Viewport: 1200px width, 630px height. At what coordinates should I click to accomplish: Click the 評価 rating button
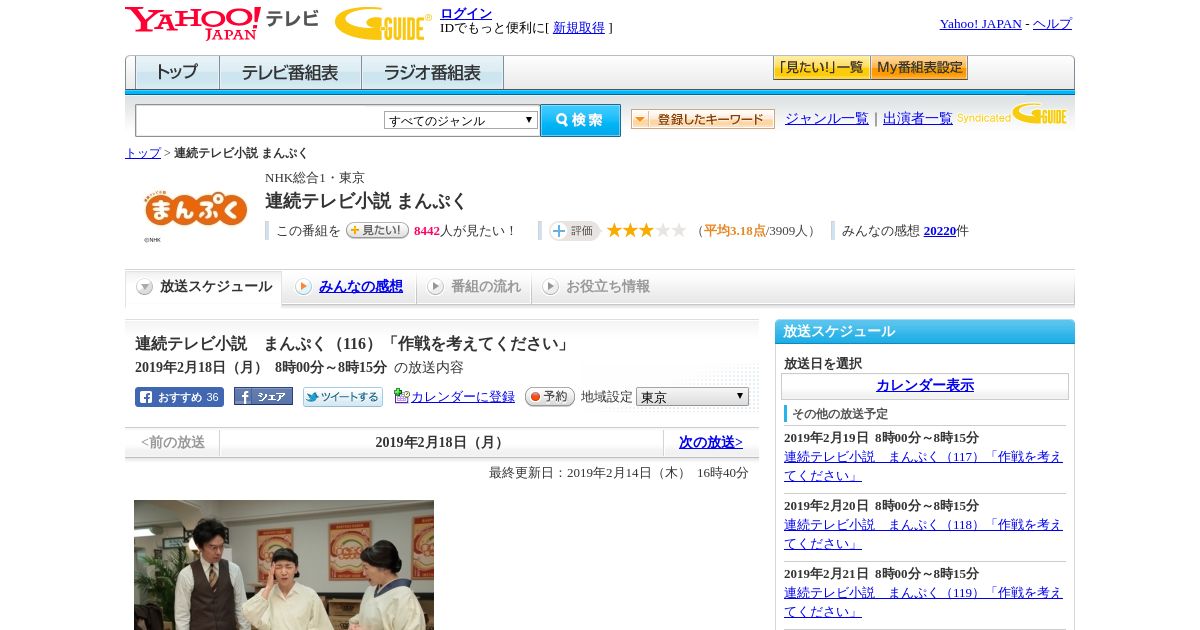(x=574, y=231)
